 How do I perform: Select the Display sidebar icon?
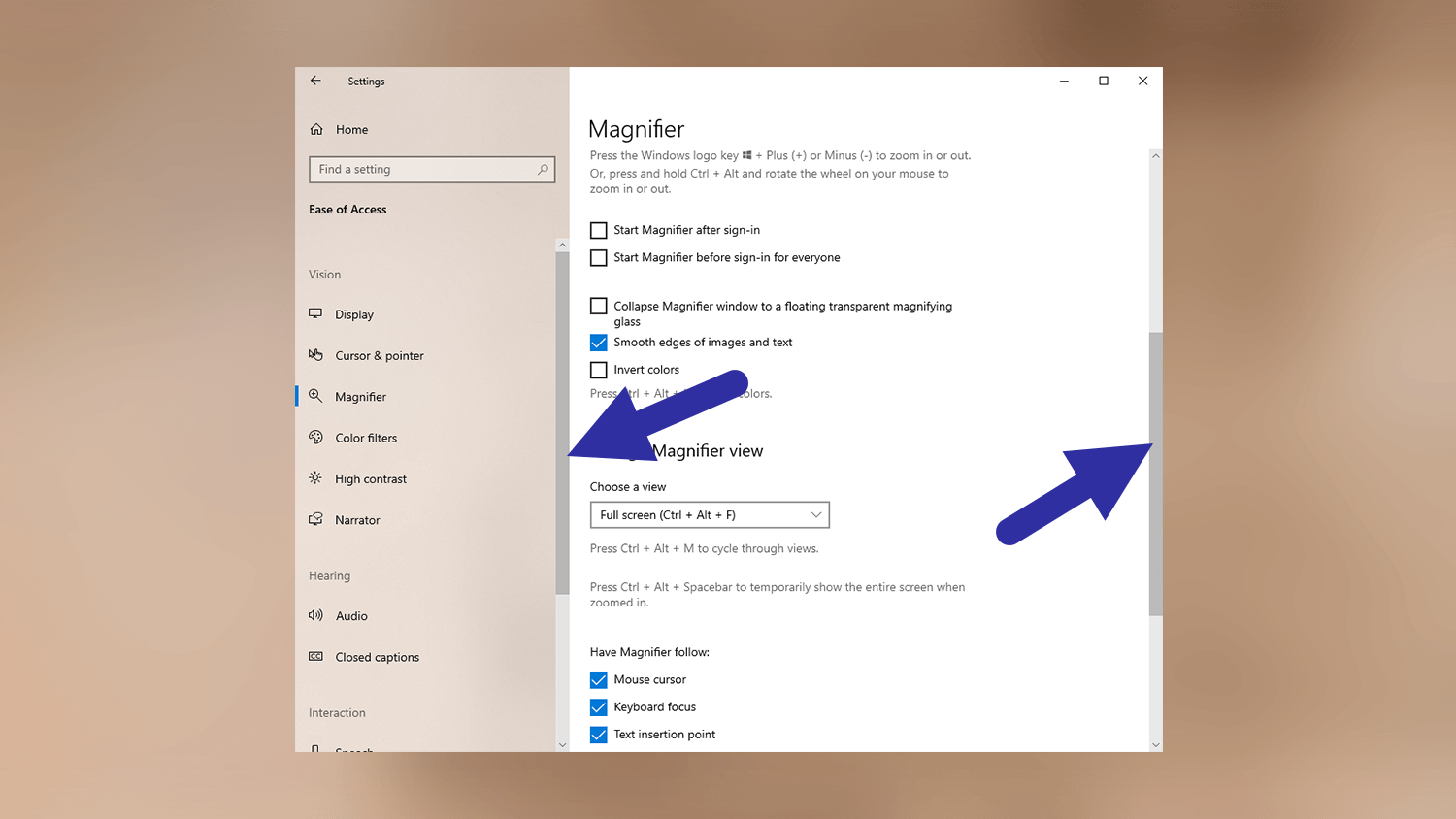point(315,313)
